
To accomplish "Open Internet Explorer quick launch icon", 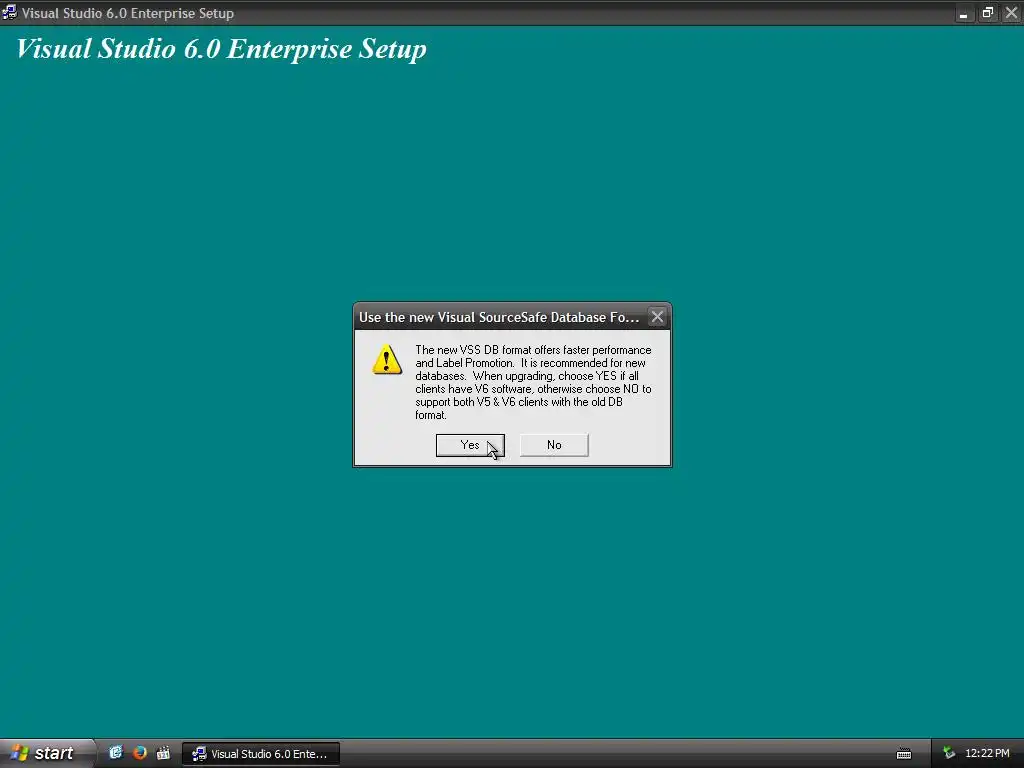I will 116,753.
